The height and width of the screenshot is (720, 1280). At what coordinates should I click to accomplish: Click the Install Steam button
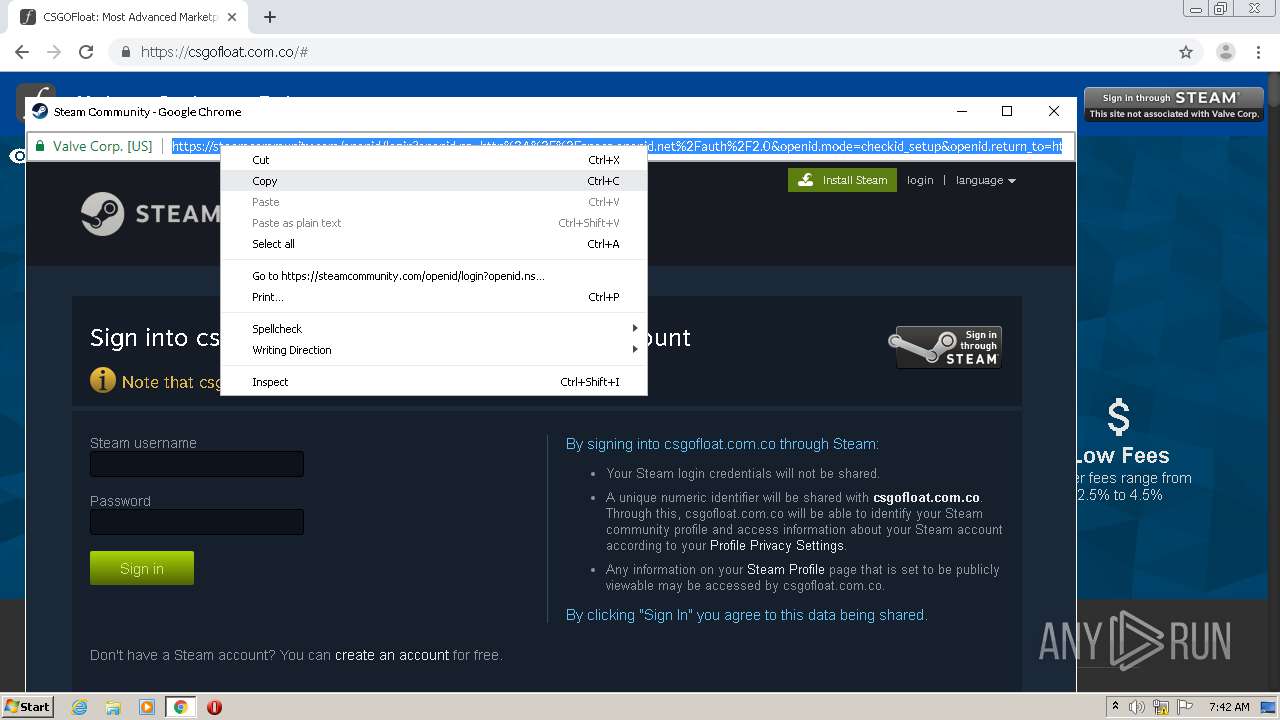(x=842, y=180)
